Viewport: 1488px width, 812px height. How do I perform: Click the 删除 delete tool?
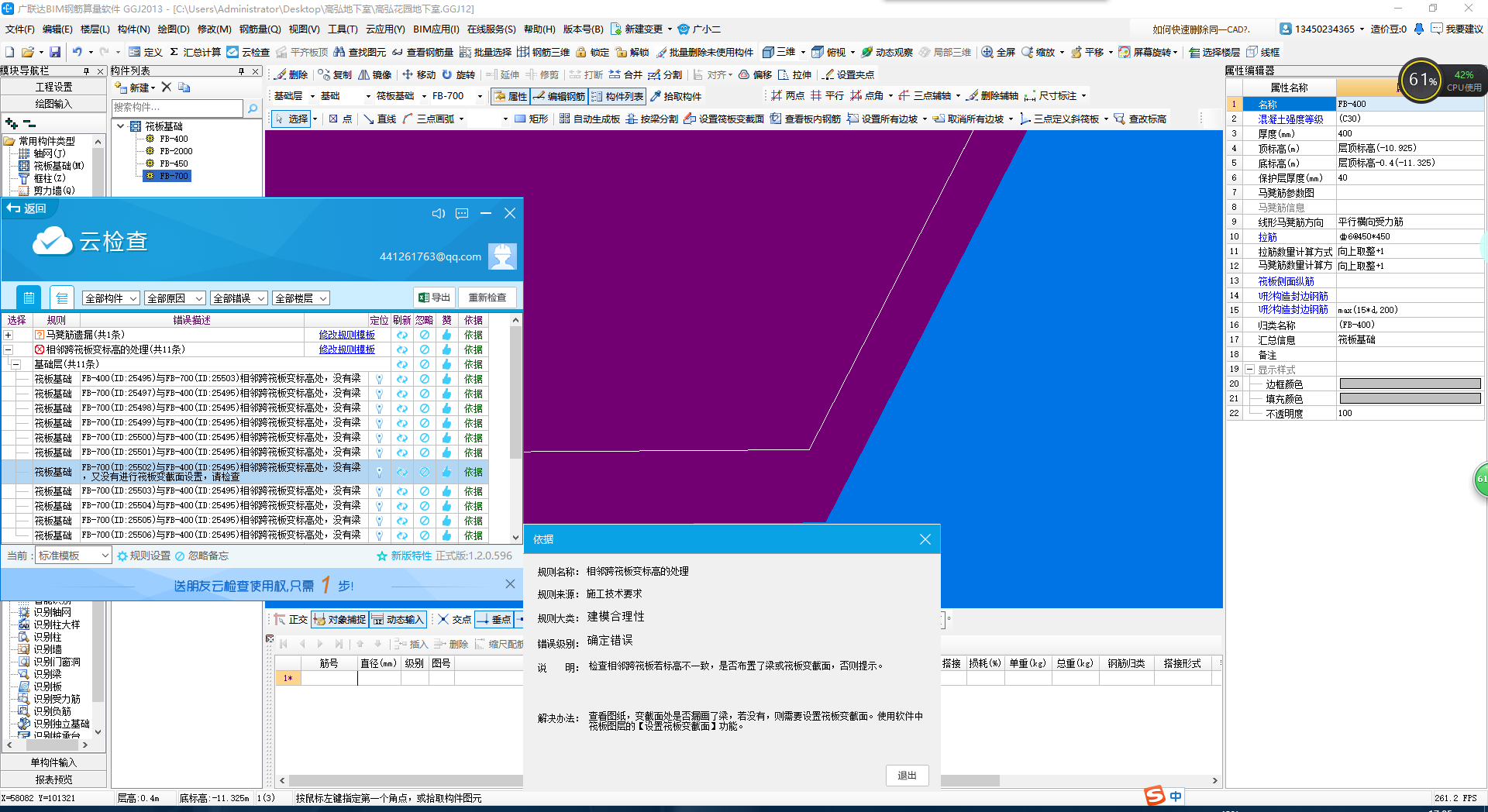pyautogui.click(x=291, y=74)
